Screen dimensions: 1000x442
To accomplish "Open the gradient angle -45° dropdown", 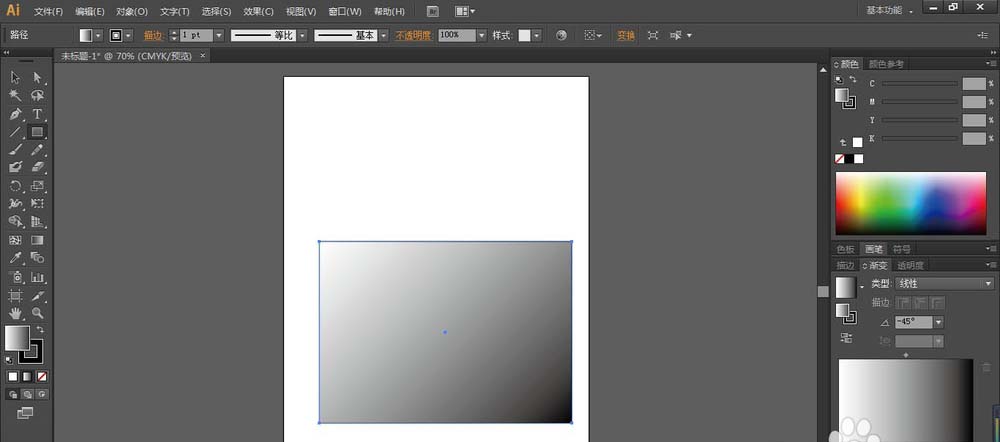I will (938, 322).
